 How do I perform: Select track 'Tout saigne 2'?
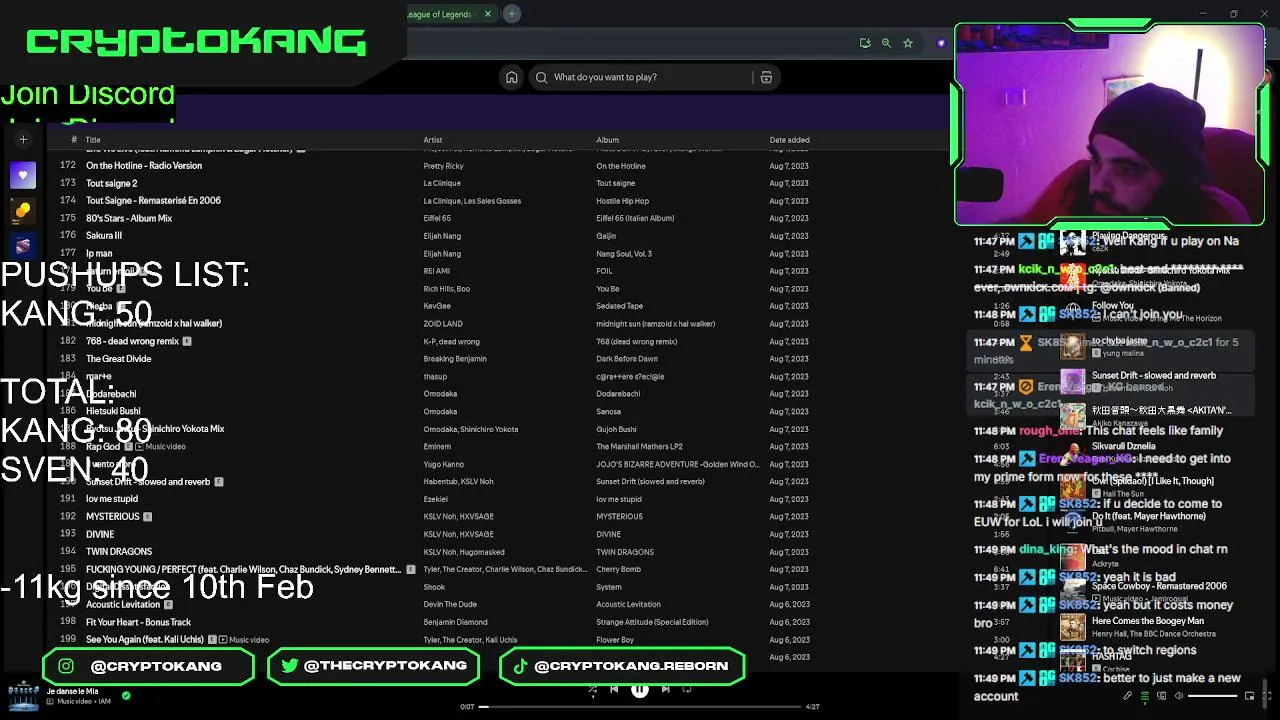pyautogui.click(x=112, y=183)
